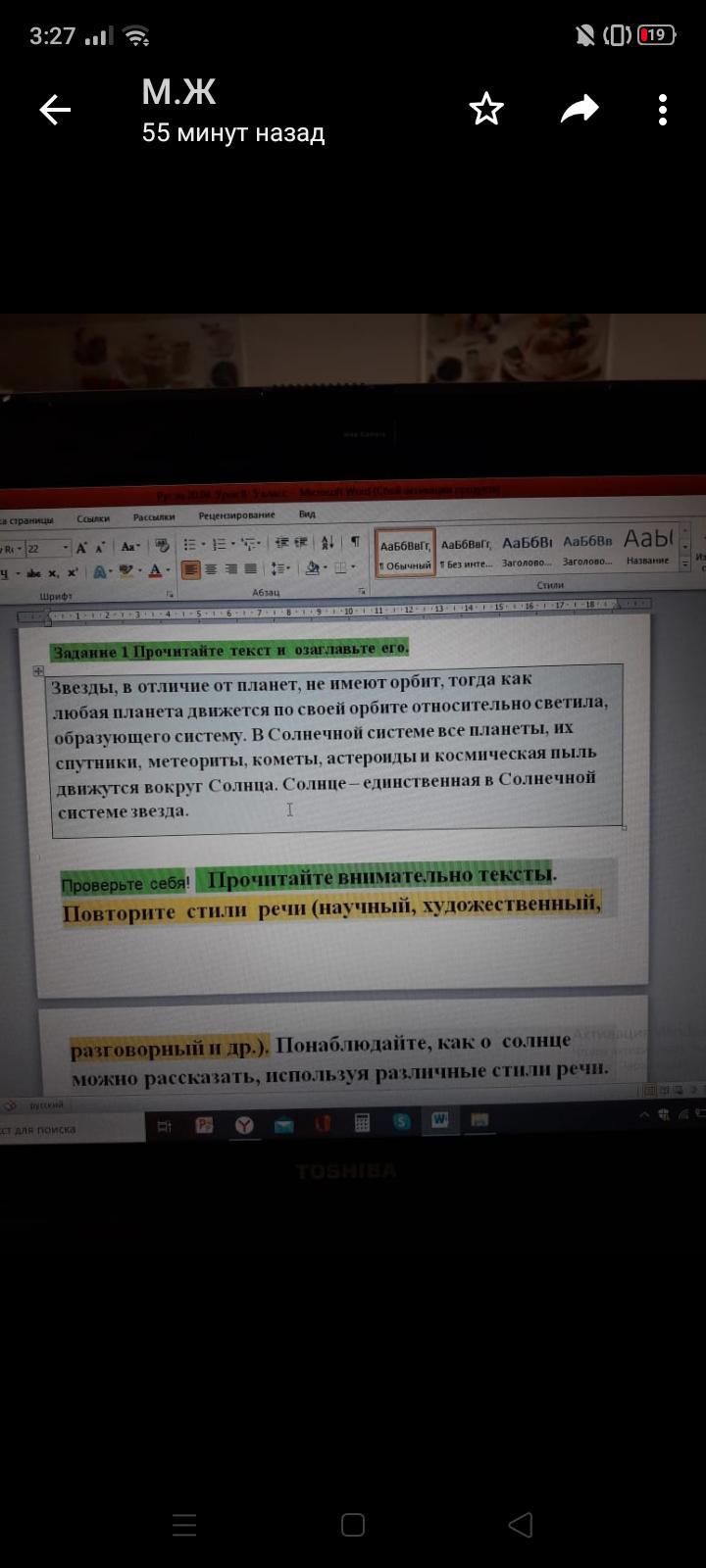Open the Рассылки ribbon tab

tap(154, 517)
